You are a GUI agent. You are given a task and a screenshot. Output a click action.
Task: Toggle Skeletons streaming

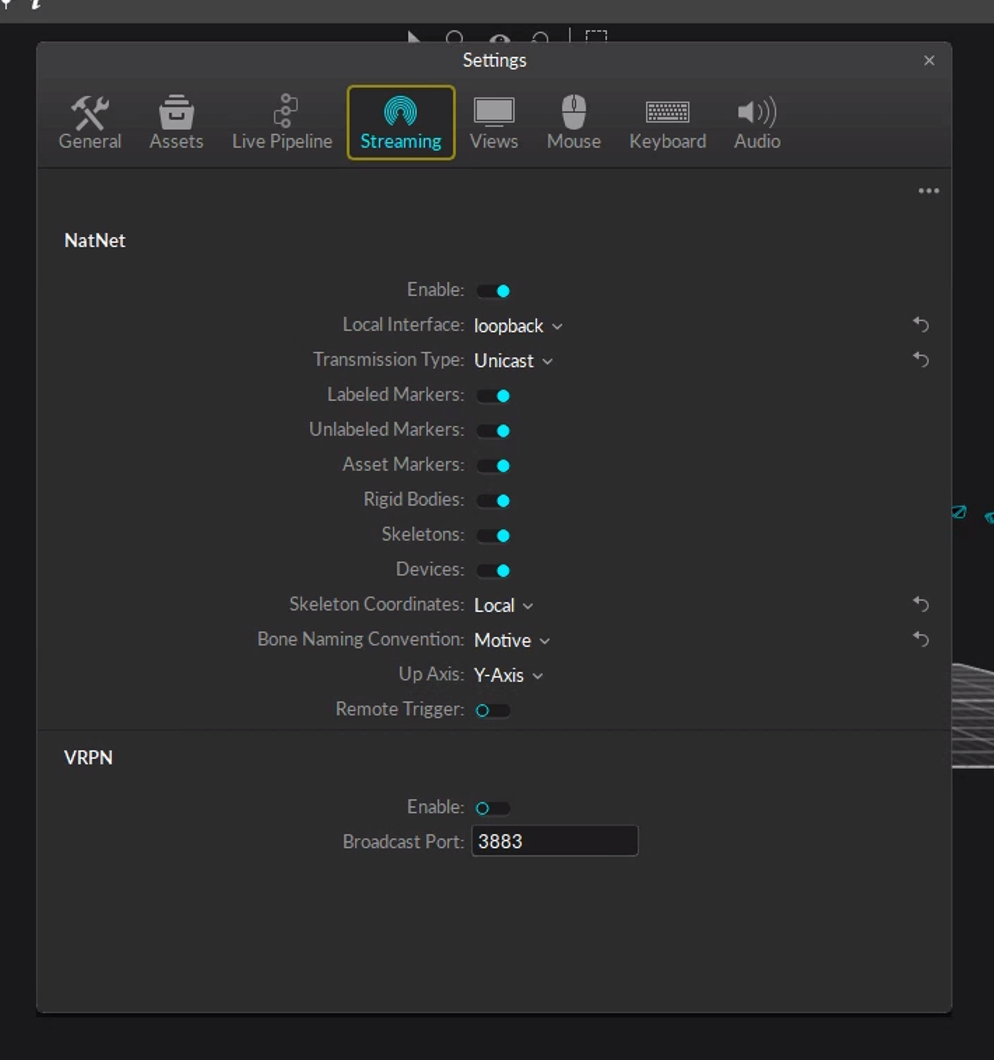pyautogui.click(x=493, y=535)
